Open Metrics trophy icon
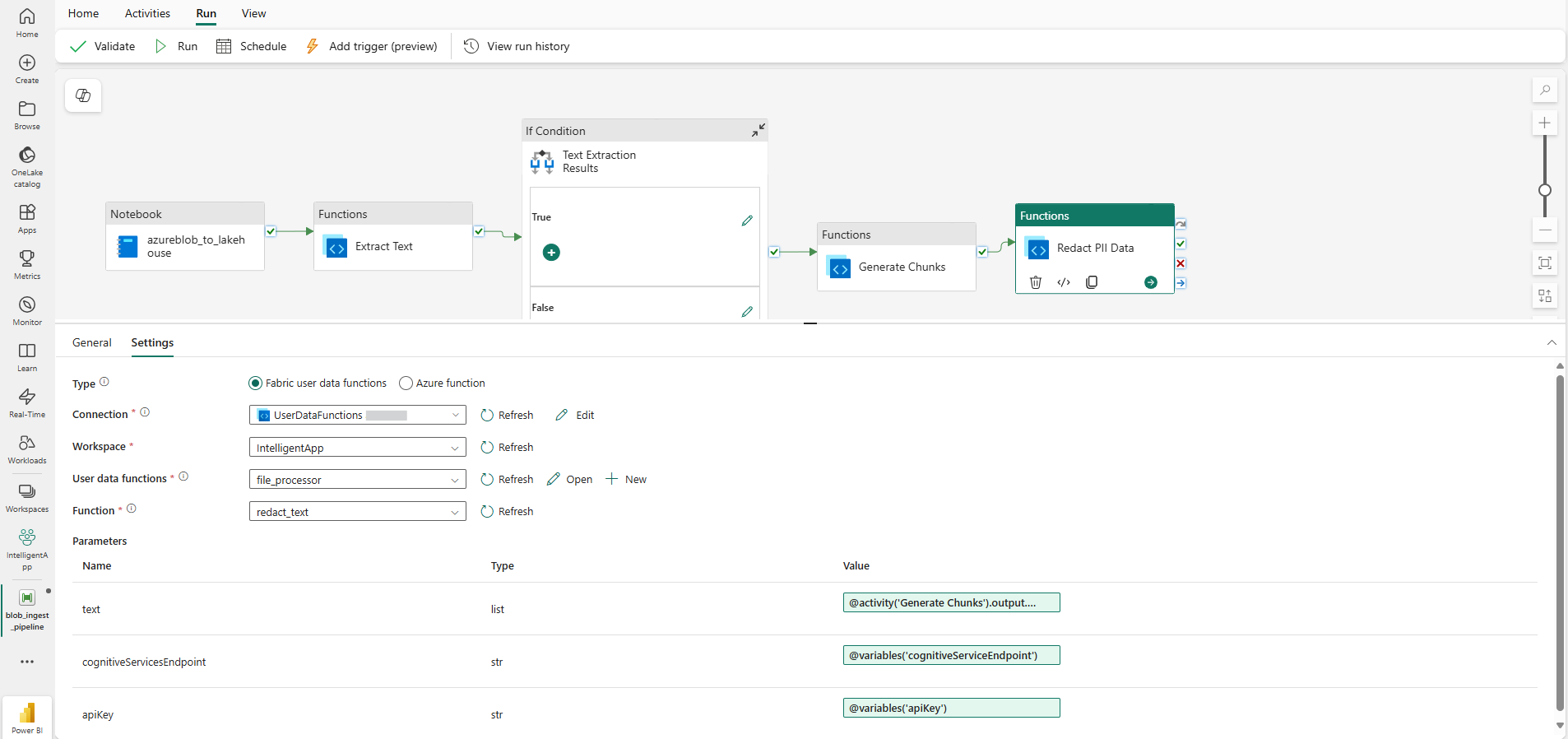Image resolution: width=1568 pixels, height=739 pixels. point(27,264)
